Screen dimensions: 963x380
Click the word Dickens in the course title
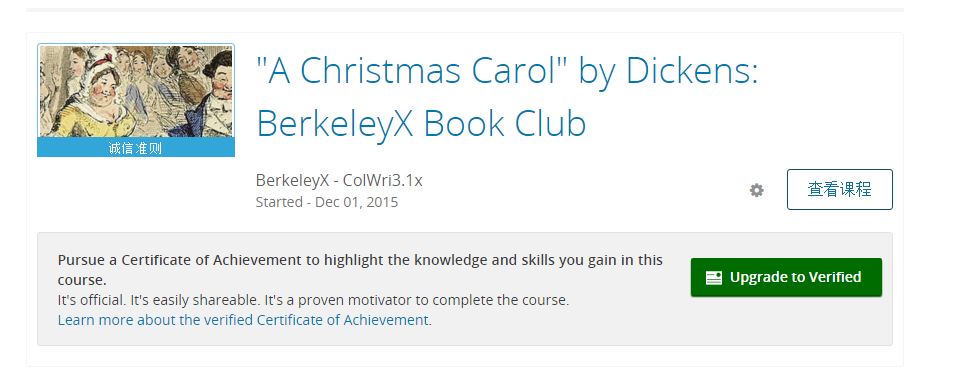pos(692,71)
